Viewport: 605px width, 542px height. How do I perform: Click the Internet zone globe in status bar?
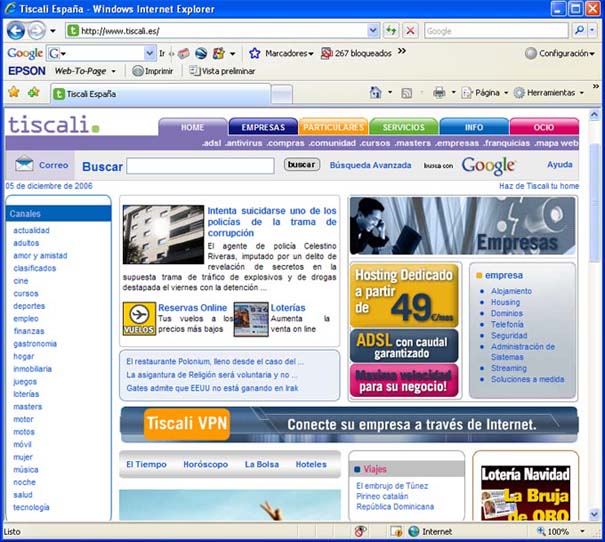(414, 532)
